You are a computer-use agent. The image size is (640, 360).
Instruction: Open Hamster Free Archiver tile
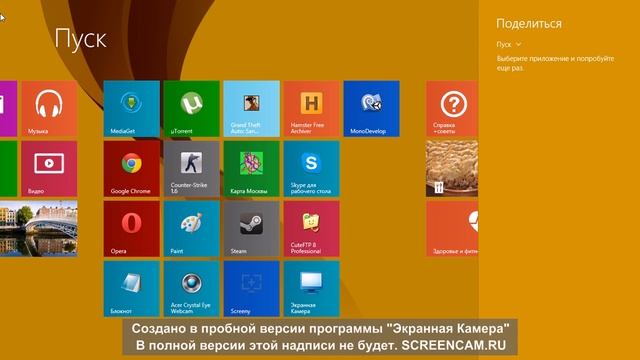(311, 109)
